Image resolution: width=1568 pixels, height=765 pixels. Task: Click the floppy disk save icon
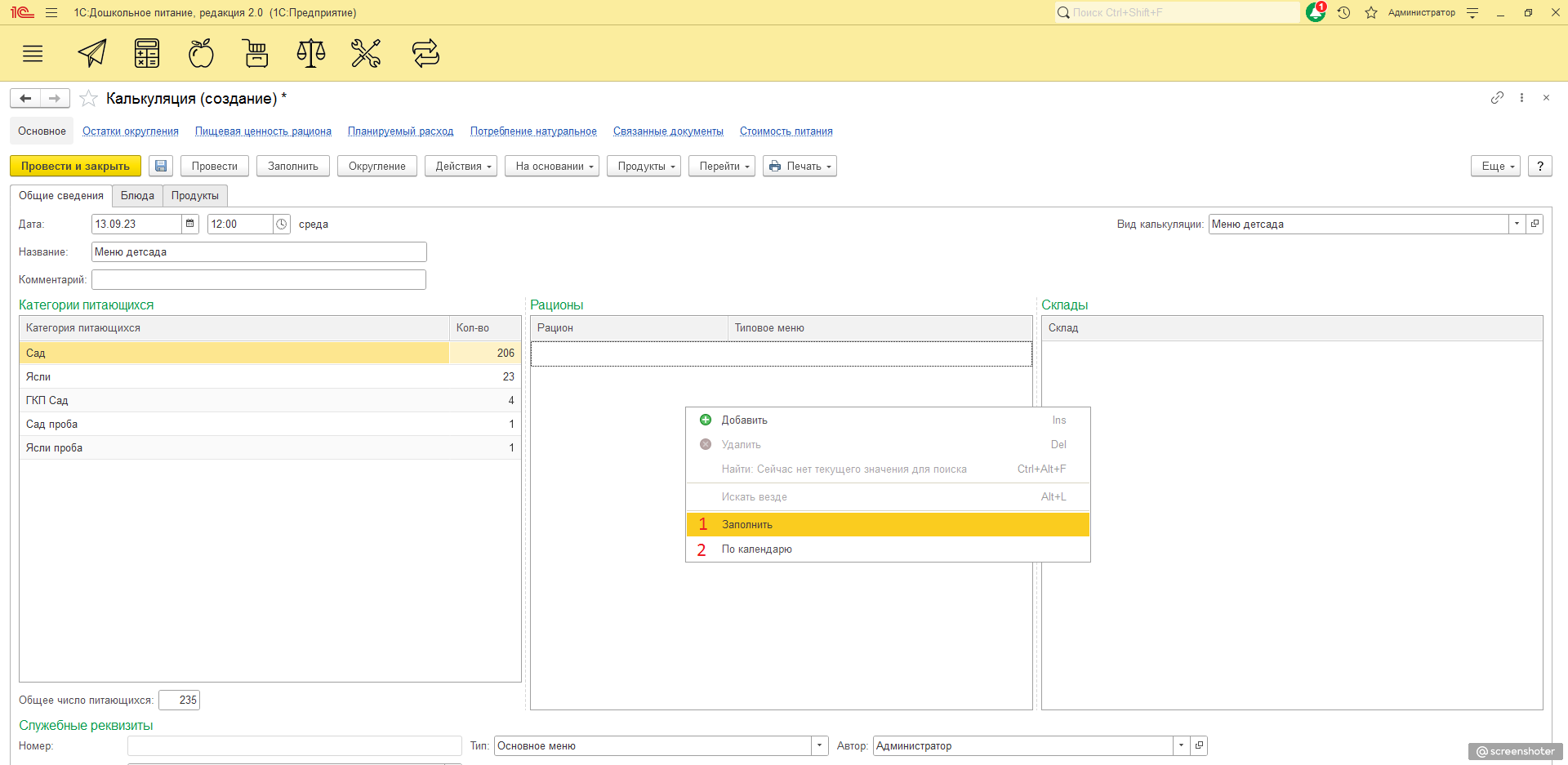pyautogui.click(x=161, y=167)
